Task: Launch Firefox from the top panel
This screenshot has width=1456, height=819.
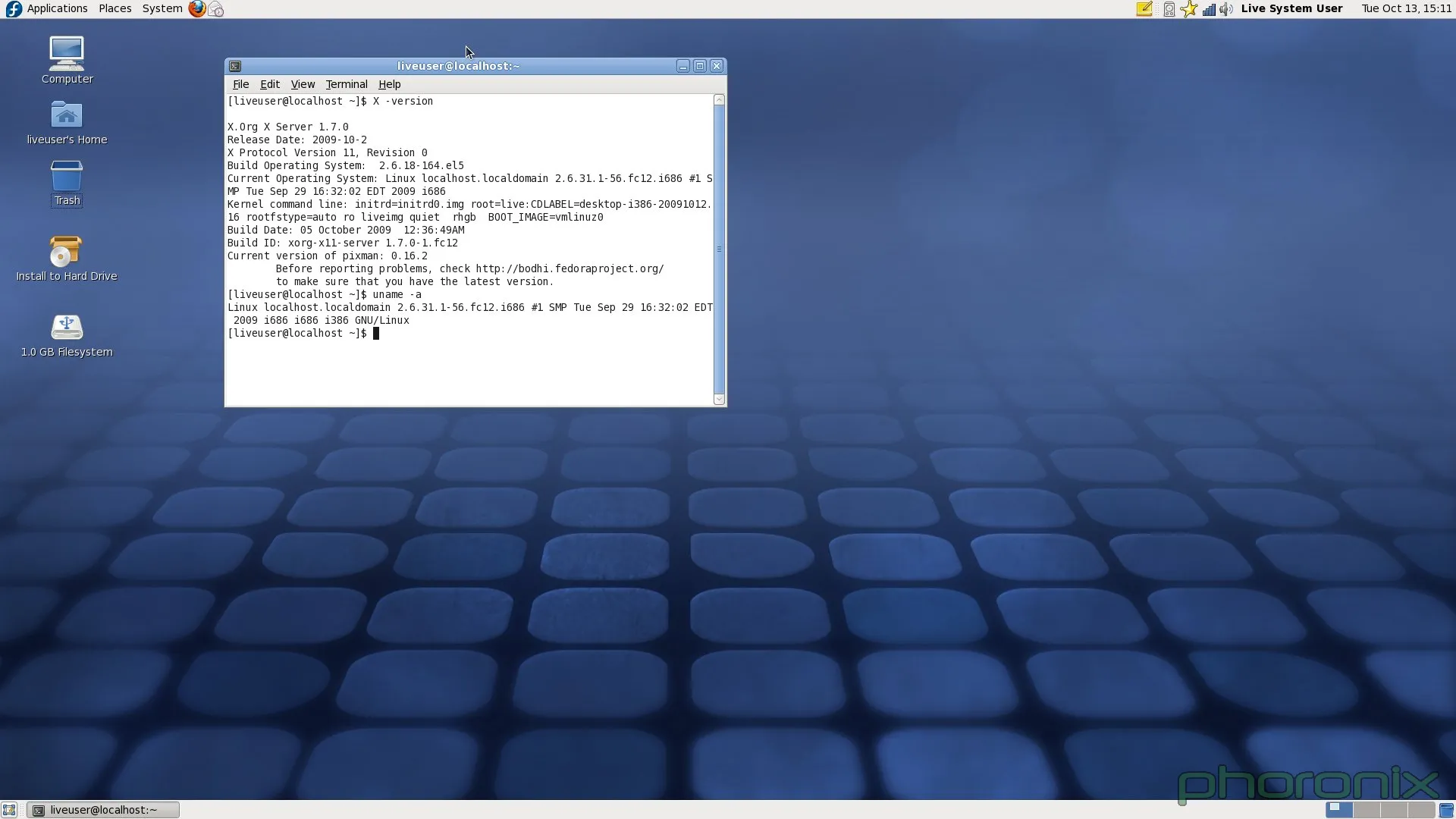Action: coord(197,9)
